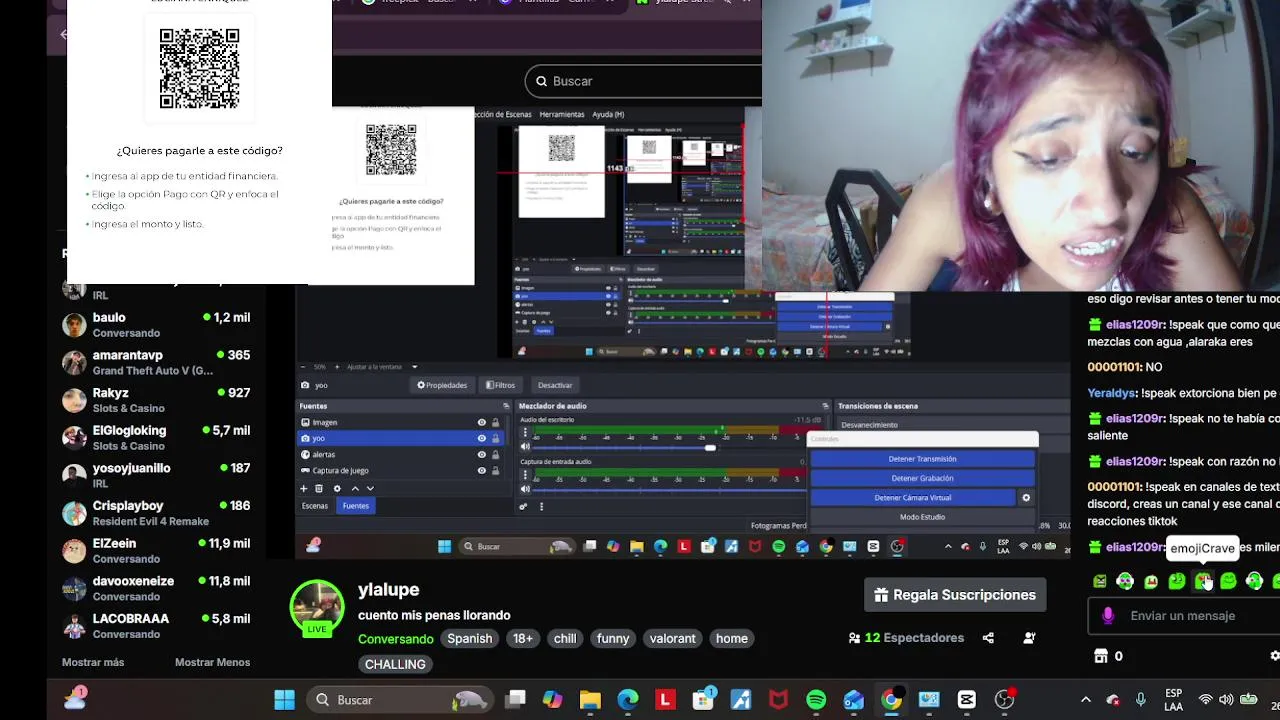Delete the selected source with the trash icon
The height and width of the screenshot is (720, 1280).
click(x=319, y=488)
